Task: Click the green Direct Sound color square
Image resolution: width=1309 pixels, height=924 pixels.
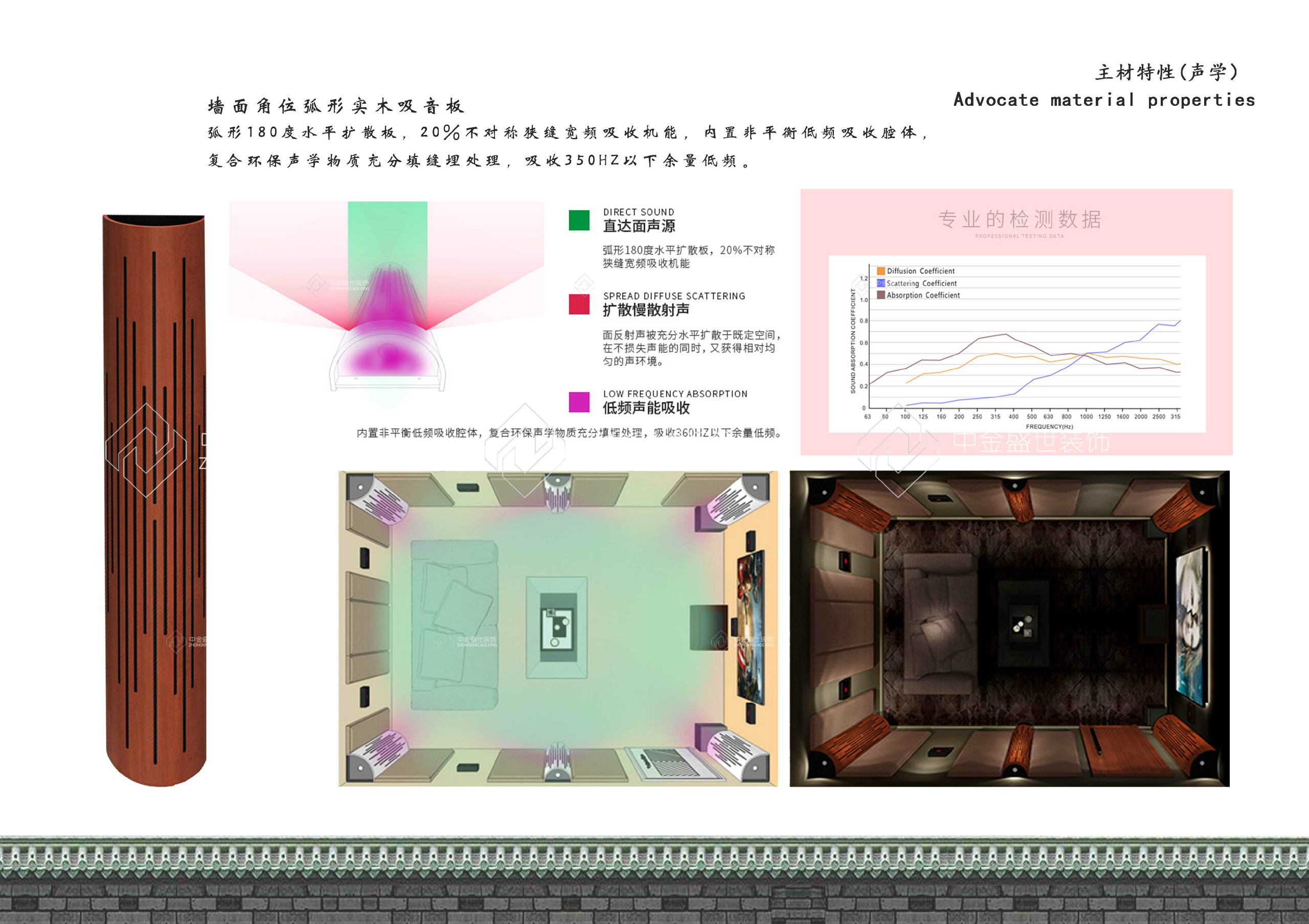Action: (x=579, y=220)
